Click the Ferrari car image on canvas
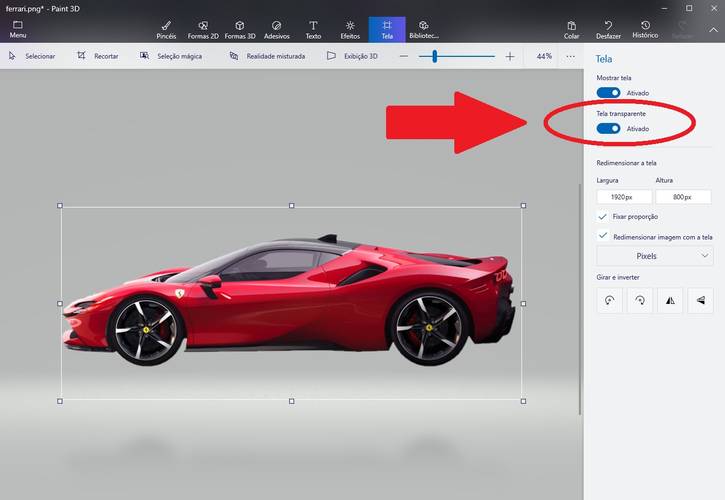The width and height of the screenshot is (725, 500). (289, 301)
